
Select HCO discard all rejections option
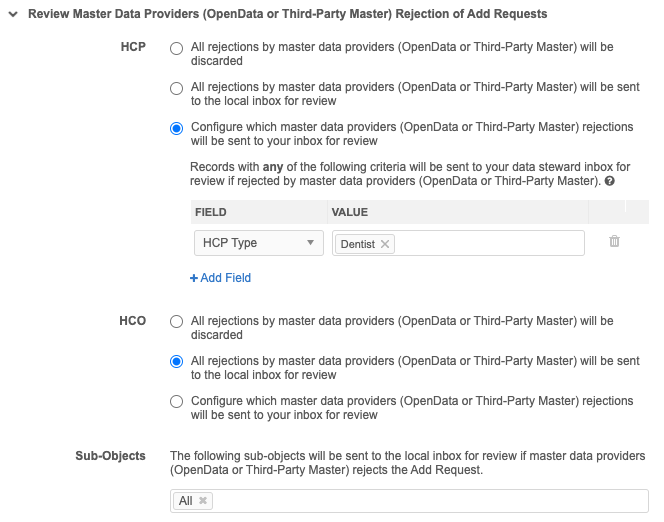point(177,322)
